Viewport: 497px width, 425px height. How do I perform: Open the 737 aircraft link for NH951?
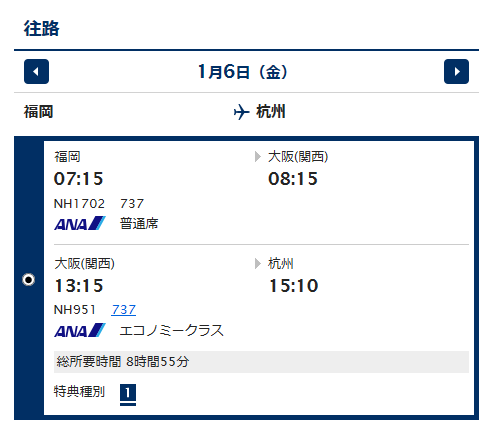coord(124,310)
